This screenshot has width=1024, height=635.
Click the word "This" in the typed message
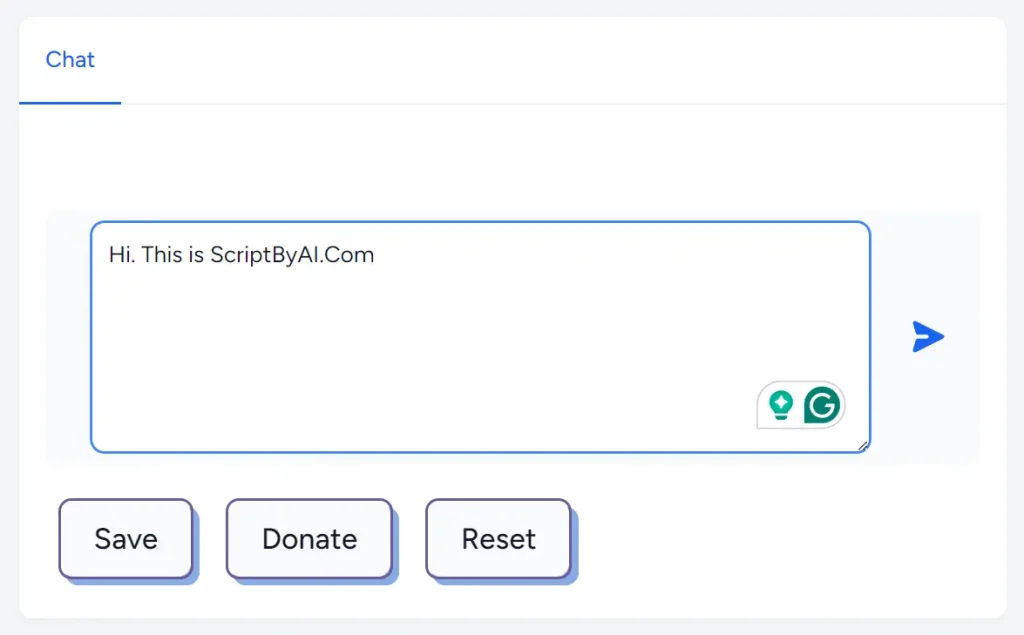coord(162,255)
